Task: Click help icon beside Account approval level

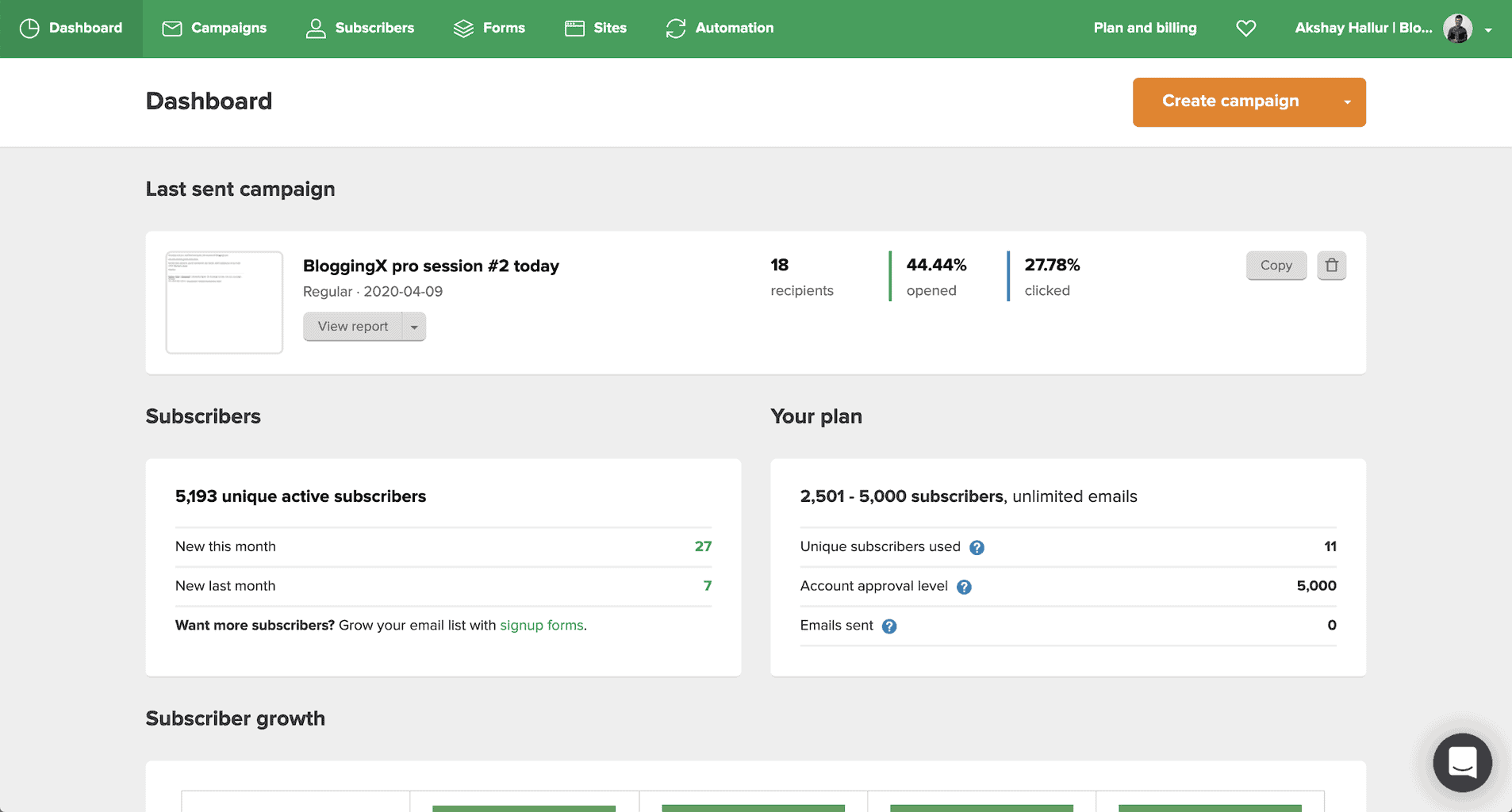Action: (964, 587)
